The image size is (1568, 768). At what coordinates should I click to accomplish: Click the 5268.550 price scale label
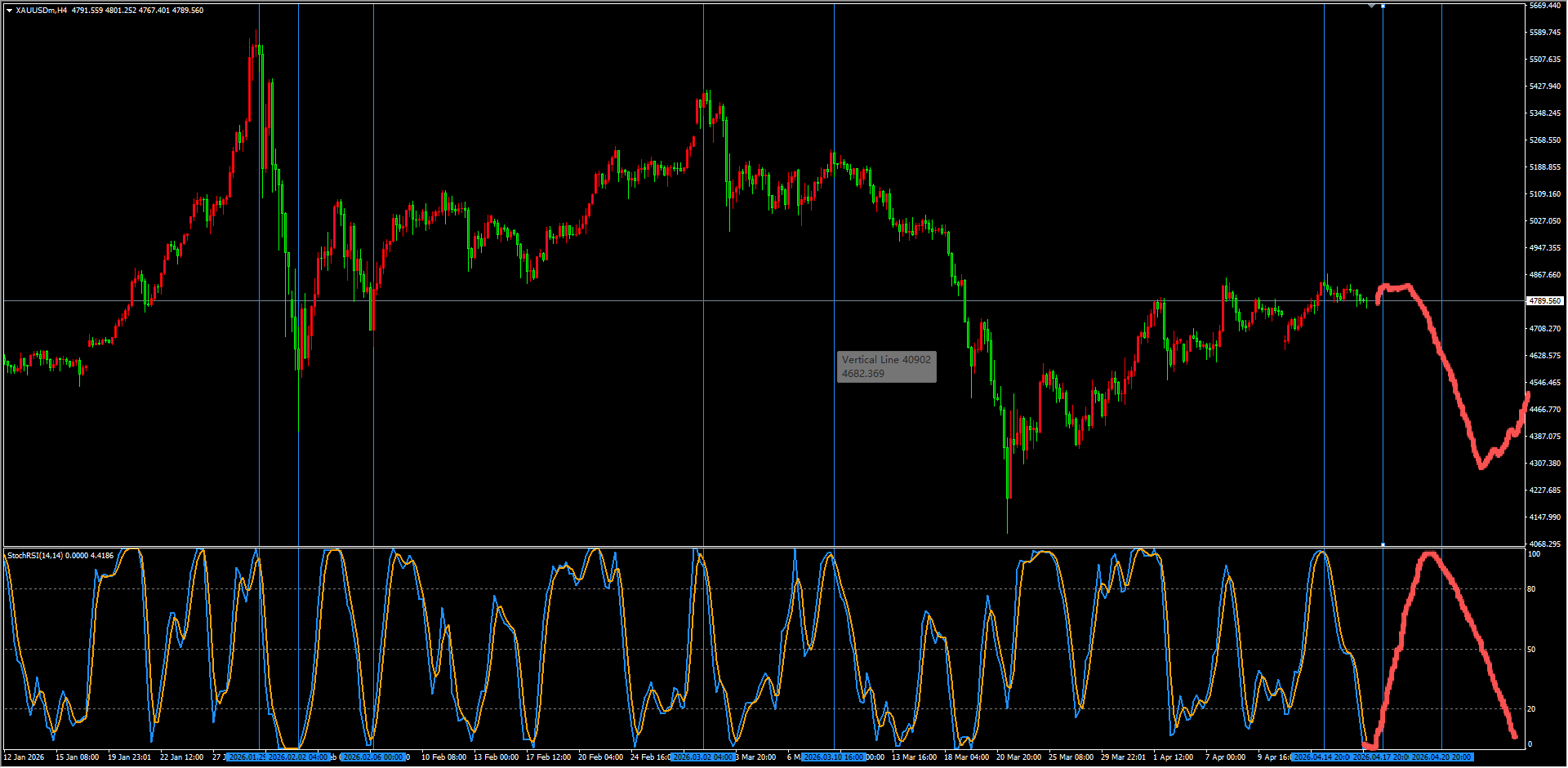coord(1545,140)
